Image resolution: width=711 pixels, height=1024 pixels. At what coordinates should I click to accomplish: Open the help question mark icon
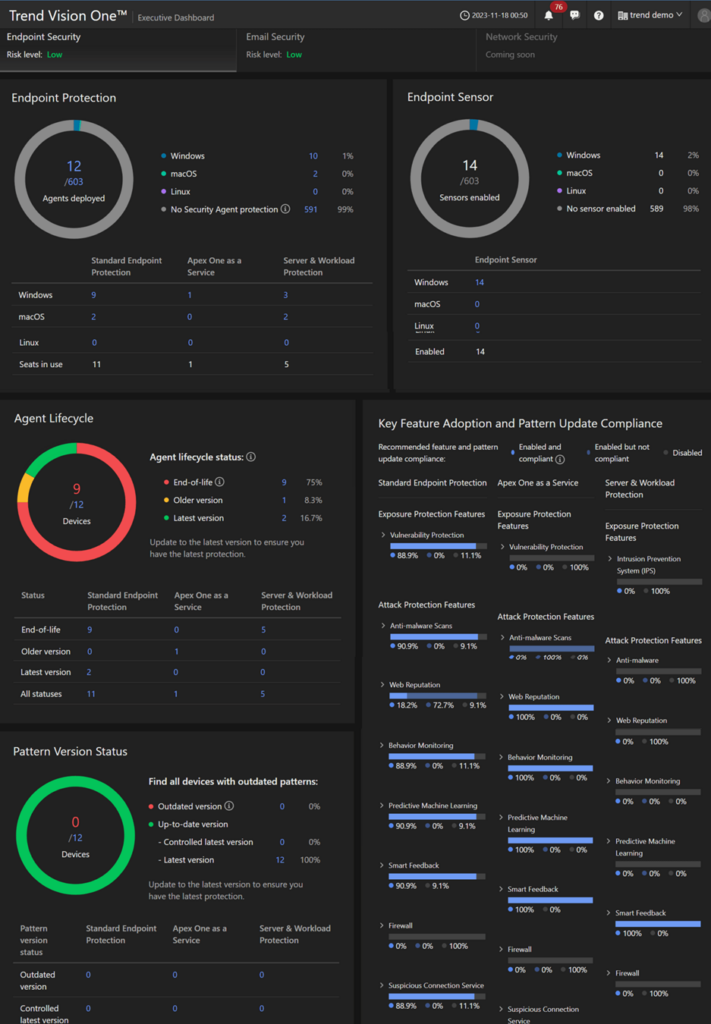(x=599, y=16)
